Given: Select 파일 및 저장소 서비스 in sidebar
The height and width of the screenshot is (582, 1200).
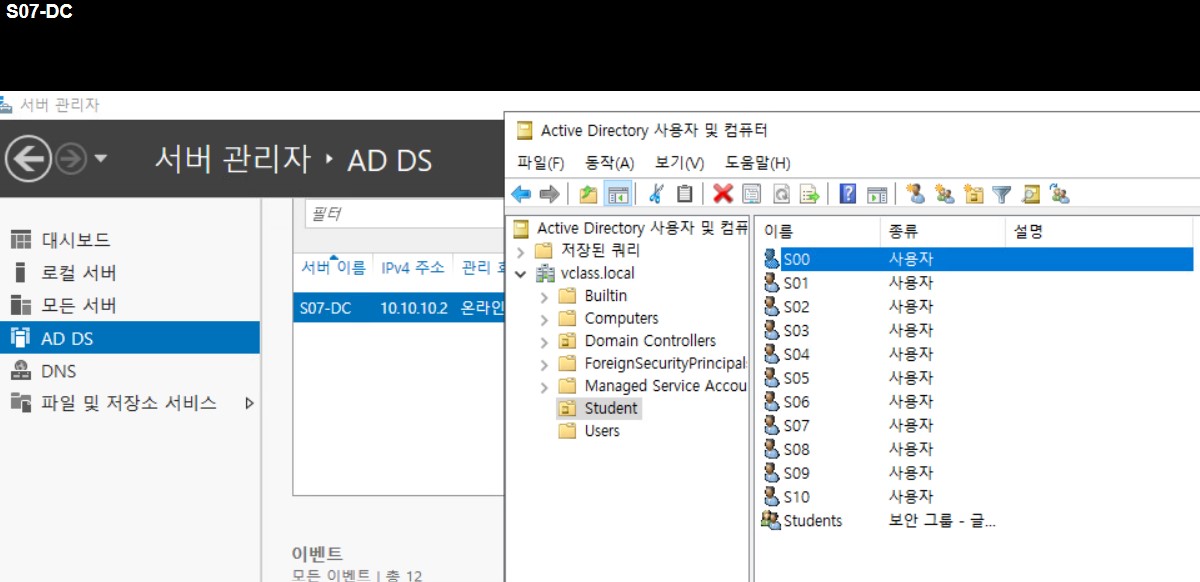Looking at the screenshot, I should pyautogui.click(x=128, y=403).
